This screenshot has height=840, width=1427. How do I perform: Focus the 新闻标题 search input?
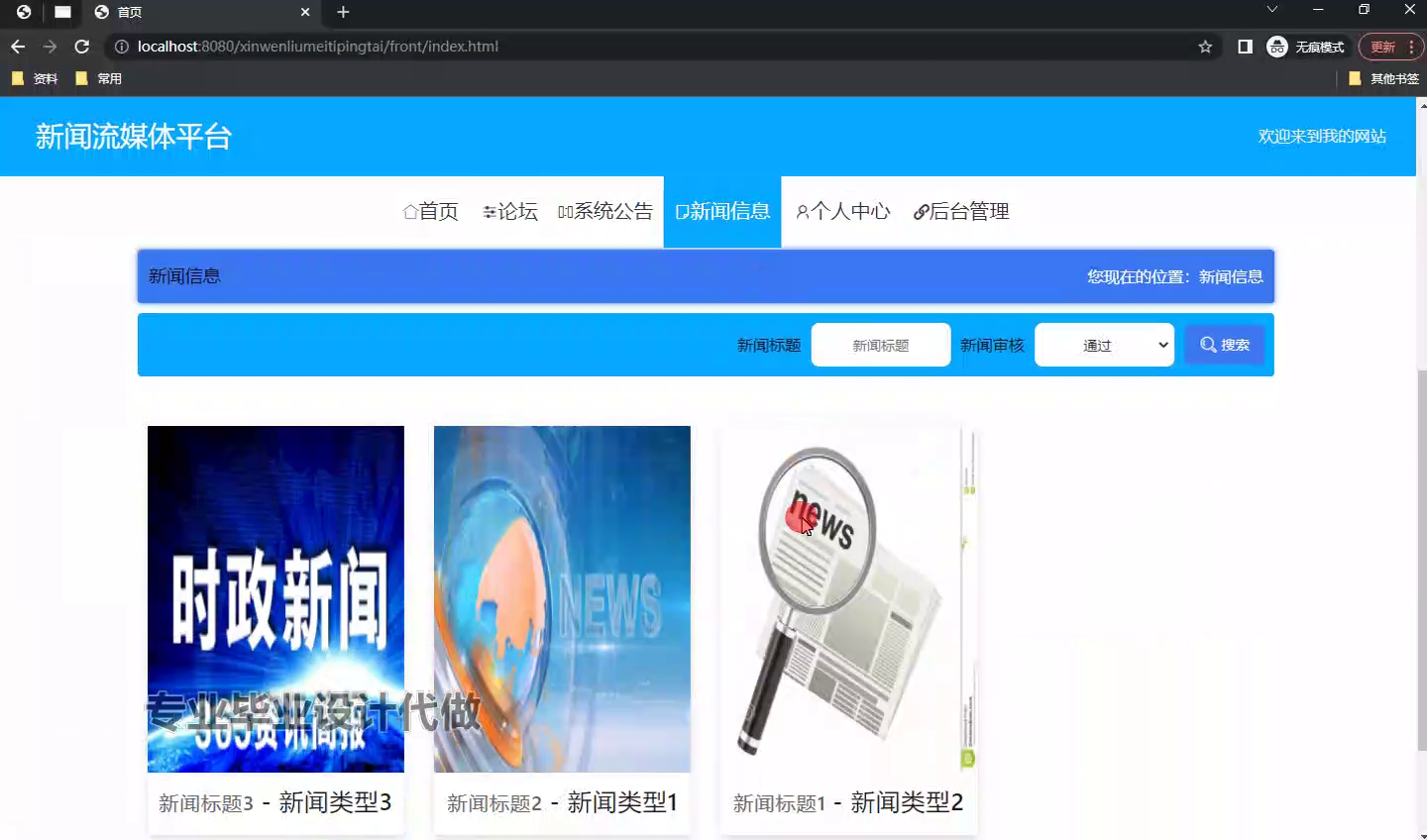pyautogui.click(x=881, y=345)
